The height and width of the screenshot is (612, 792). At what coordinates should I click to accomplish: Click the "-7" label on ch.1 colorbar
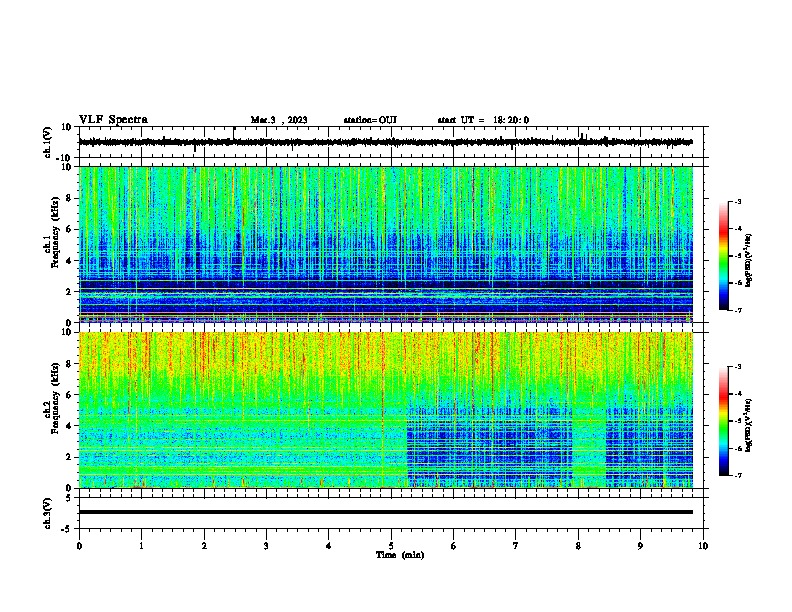[738, 310]
